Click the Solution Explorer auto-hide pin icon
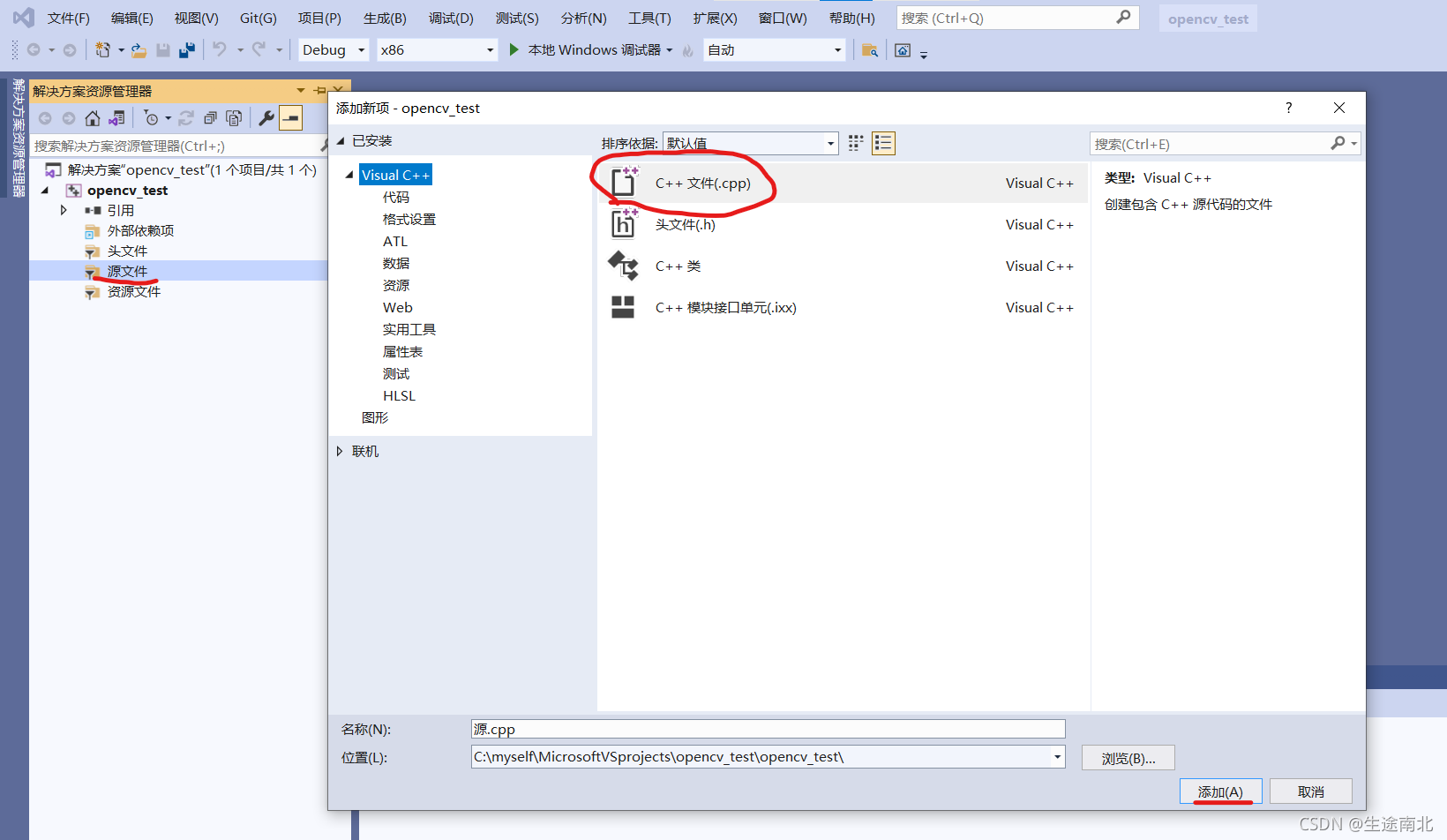 (x=319, y=91)
